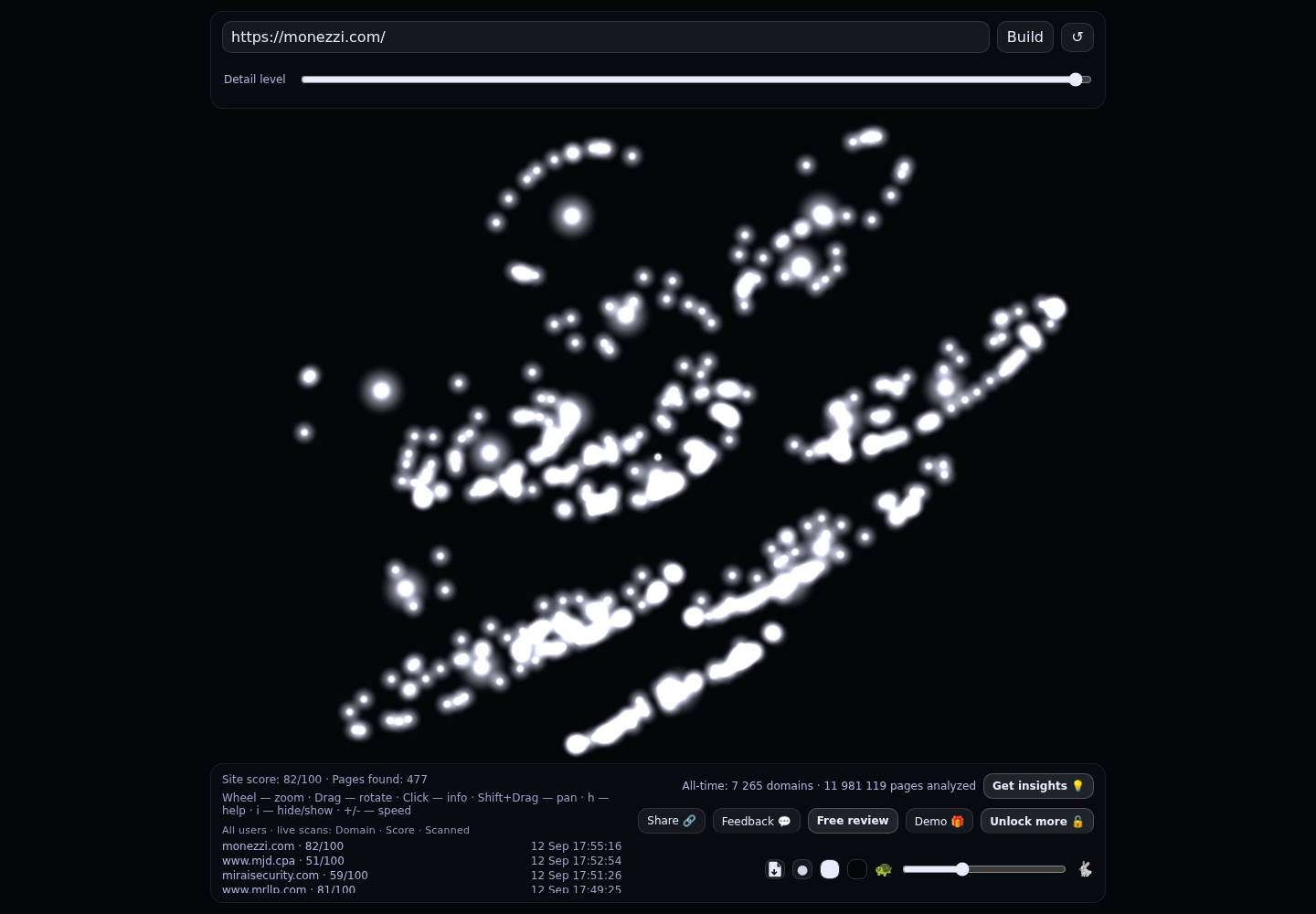Click the live scans column header line
This screenshot has height=914, width=1316.
point(345,830)
